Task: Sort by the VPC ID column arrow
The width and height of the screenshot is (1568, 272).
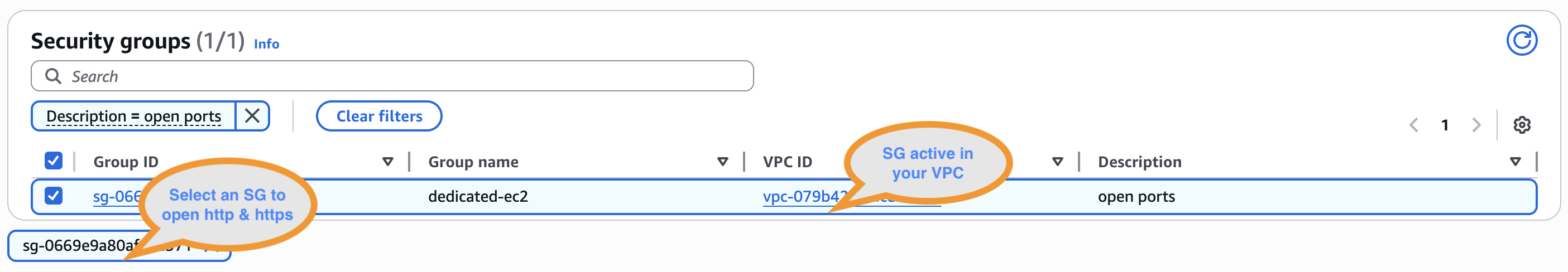Action: pos(1057,162)
